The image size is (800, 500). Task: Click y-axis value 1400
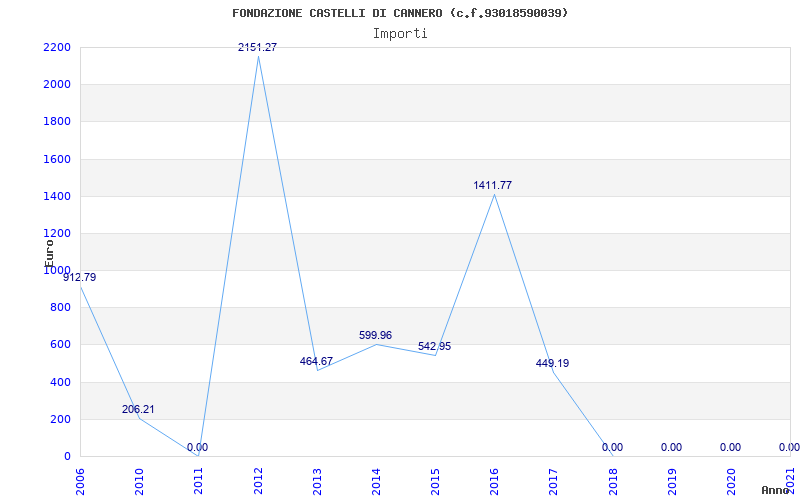point(58,196)
